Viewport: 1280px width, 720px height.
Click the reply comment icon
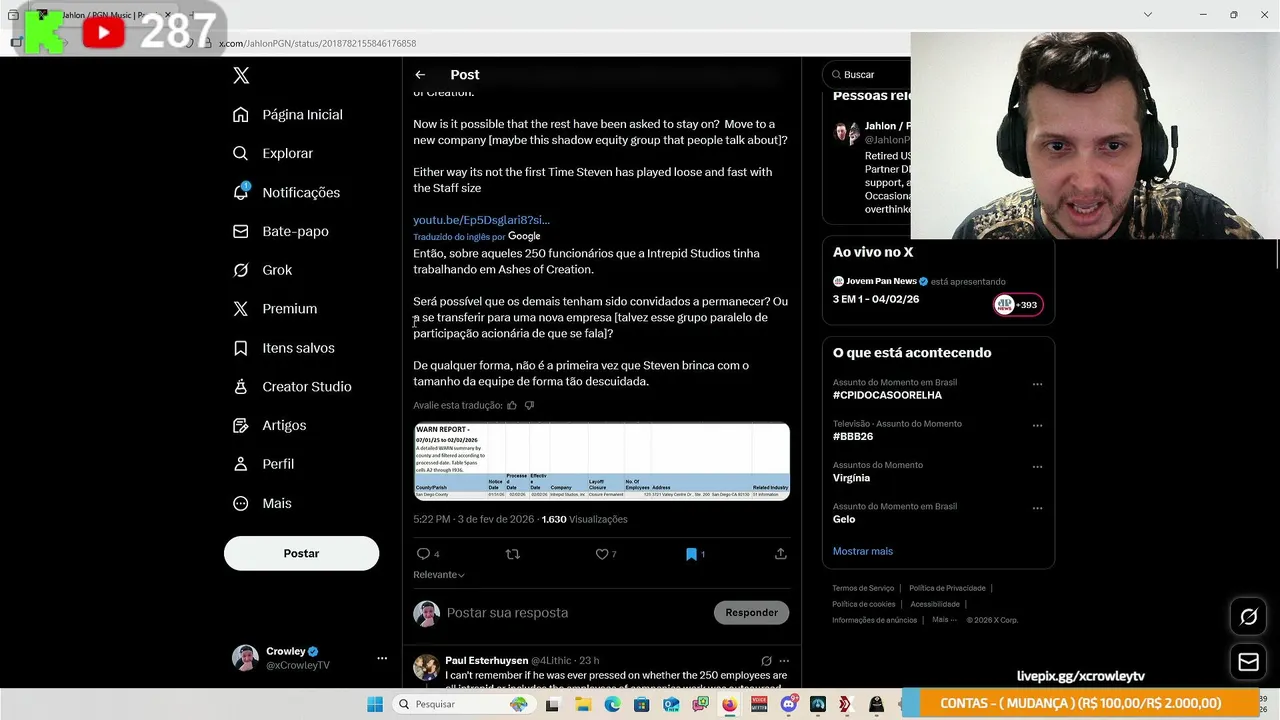pos(423,554)
